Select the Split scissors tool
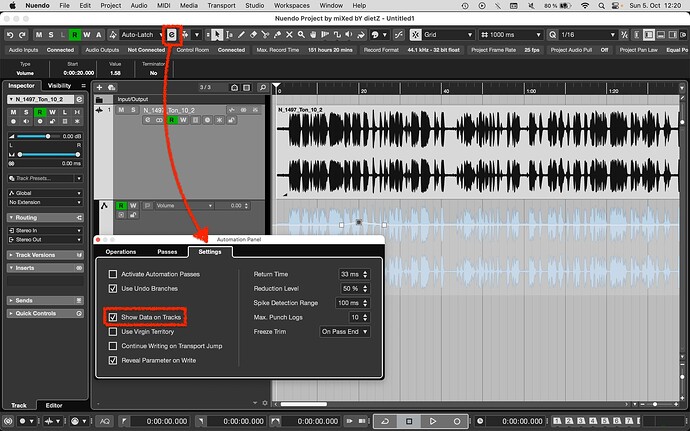This screenshot has width=690, height=431. coord(265,35)
